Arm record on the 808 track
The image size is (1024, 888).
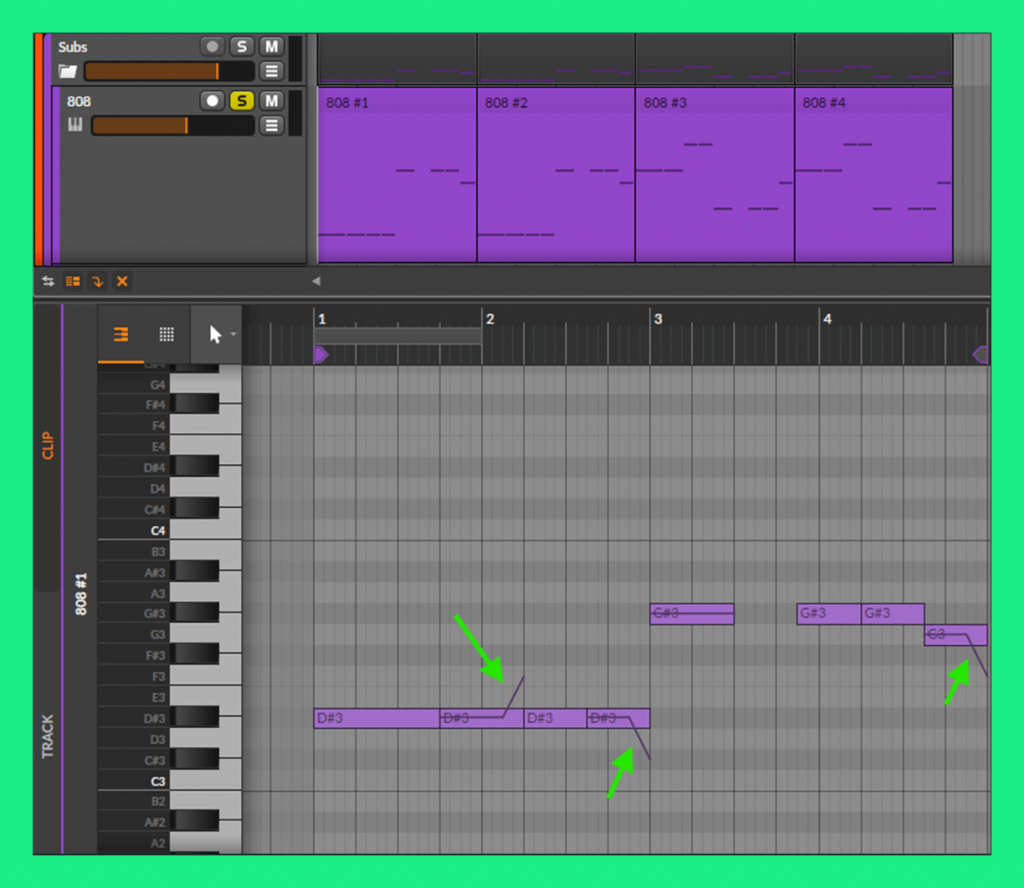[x=212, y=100]
